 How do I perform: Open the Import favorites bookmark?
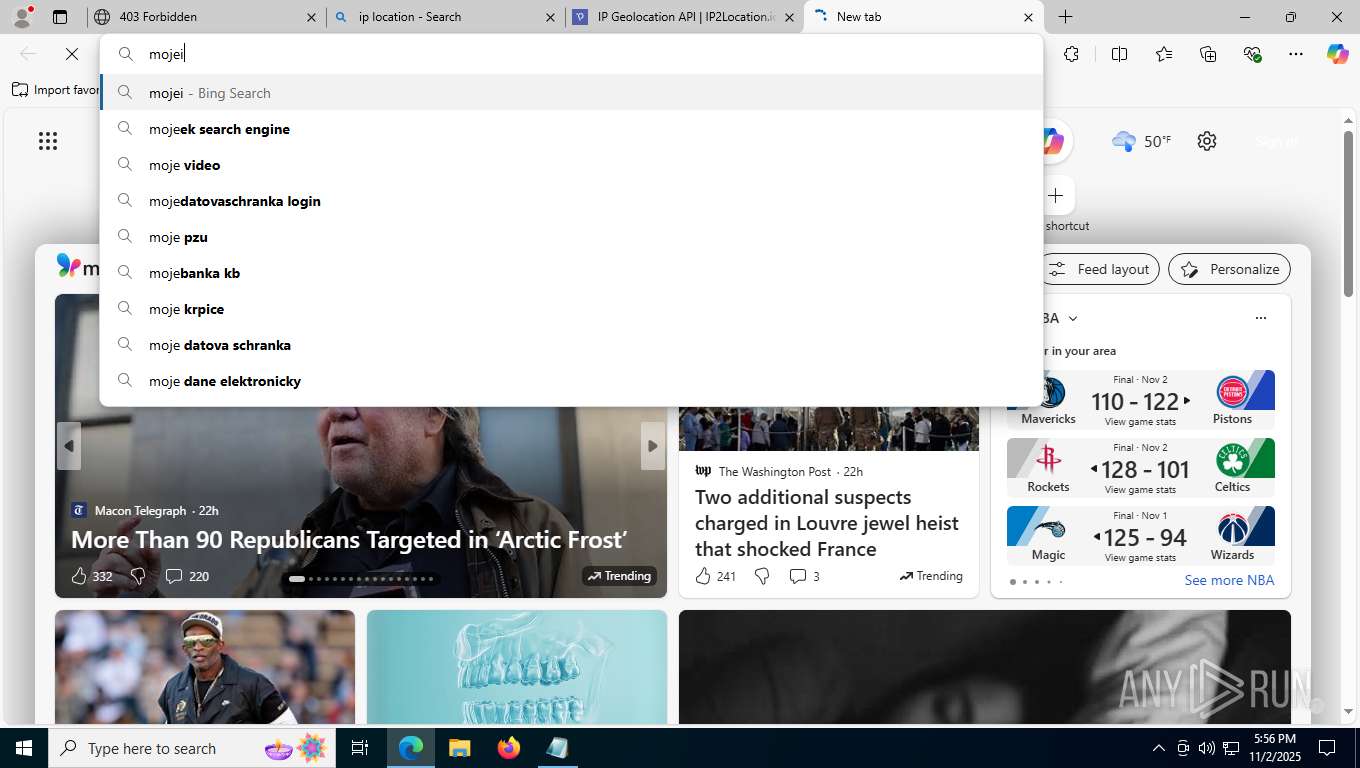(56, 90)
